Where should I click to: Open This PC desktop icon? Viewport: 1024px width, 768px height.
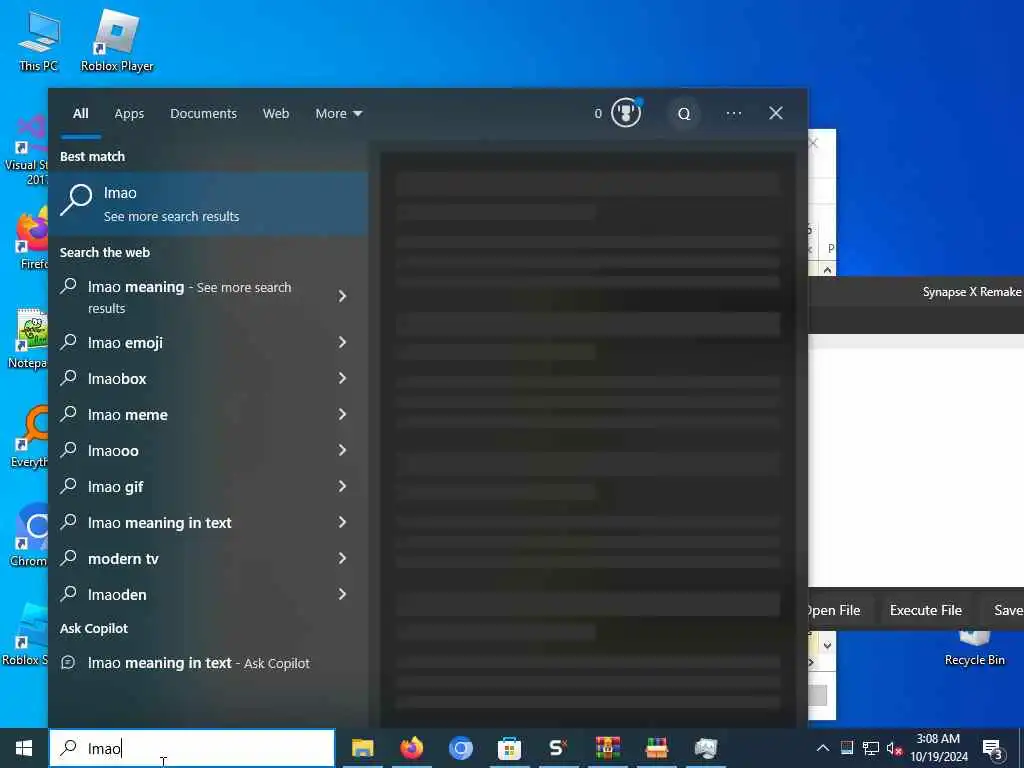[x=39, y=41]
